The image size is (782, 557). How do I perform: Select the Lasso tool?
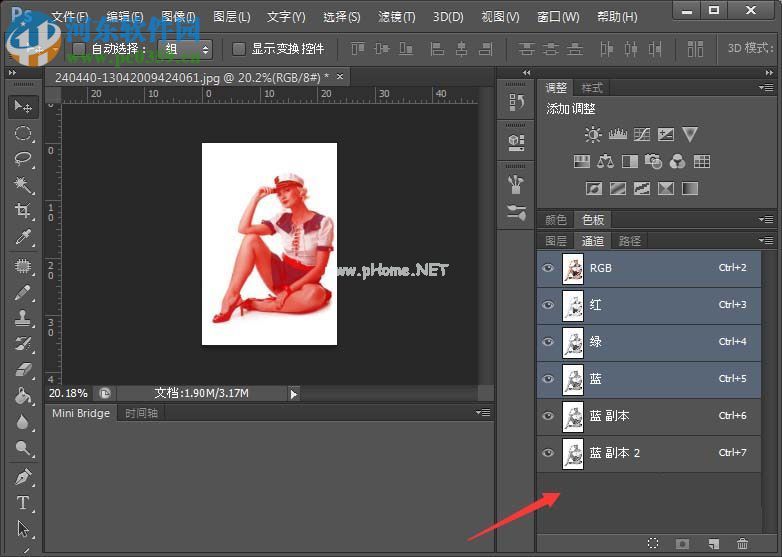tap(23, 159)
